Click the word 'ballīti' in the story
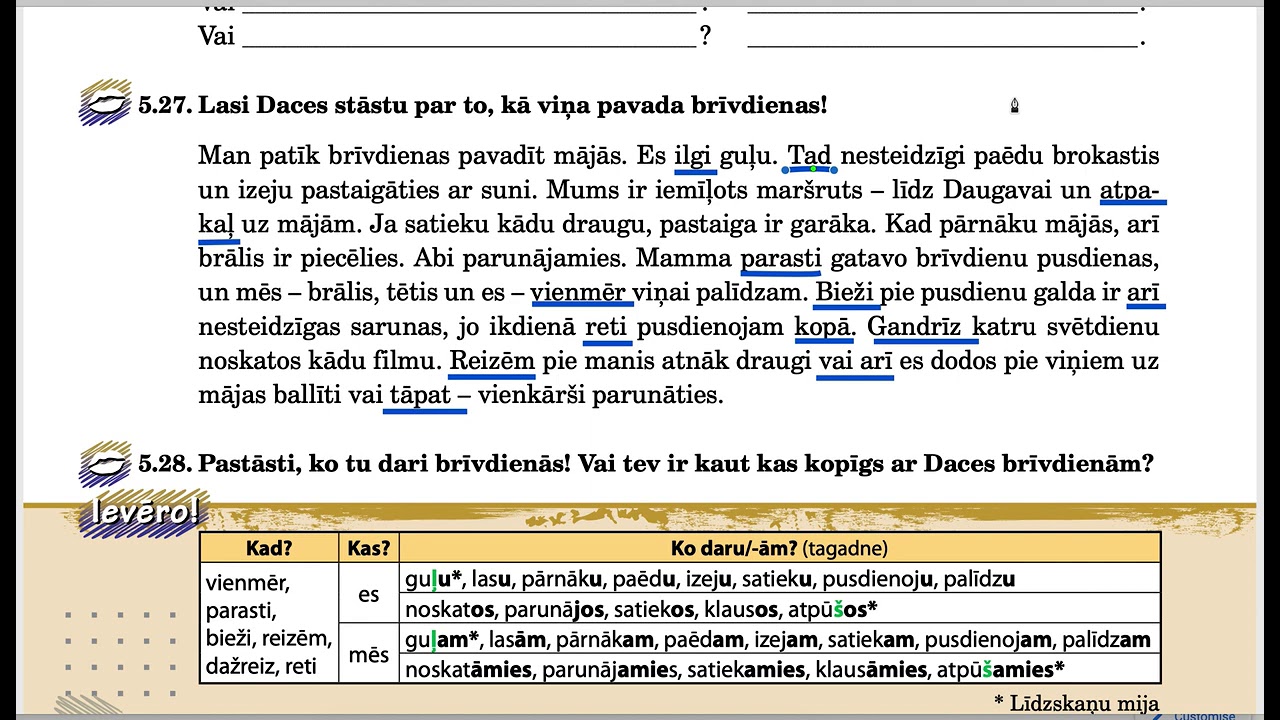This screenshot has width=1280, height=720. 307,396
